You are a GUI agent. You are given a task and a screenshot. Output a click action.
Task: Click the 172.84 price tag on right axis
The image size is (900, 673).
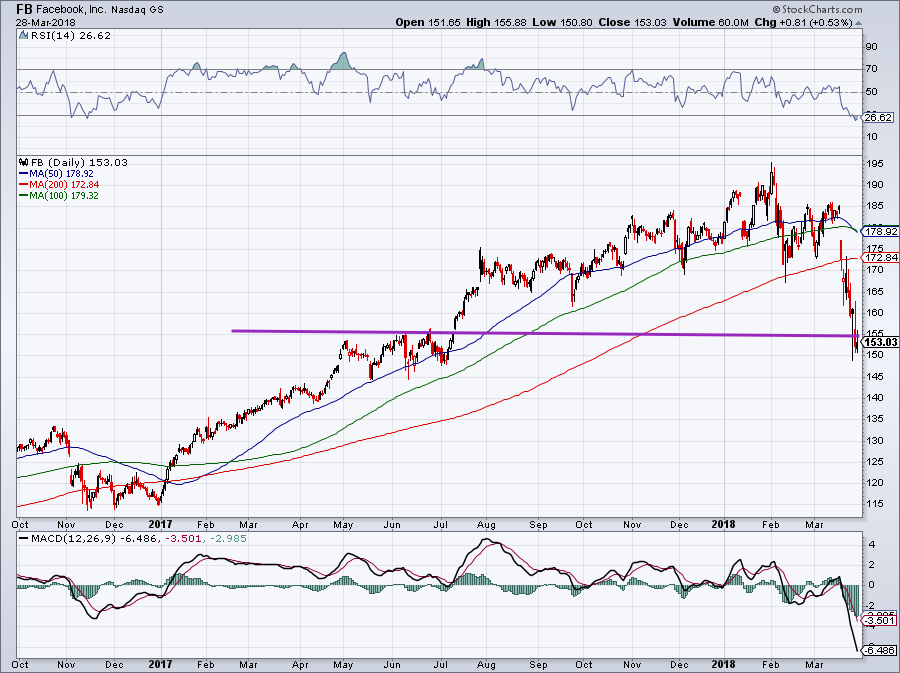pyautogui.click(x=880, y=258)
